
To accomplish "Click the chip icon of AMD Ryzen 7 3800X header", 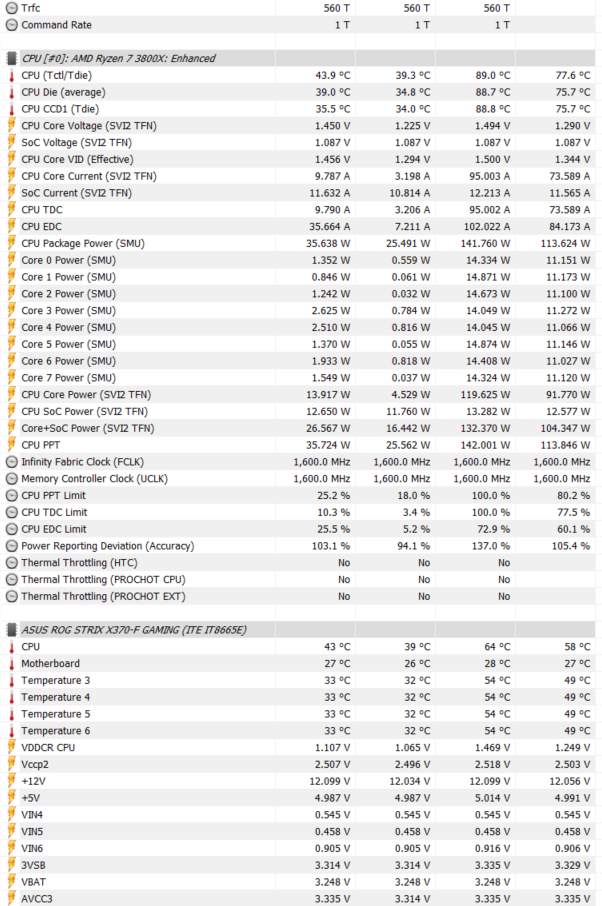I will [11, 59].
